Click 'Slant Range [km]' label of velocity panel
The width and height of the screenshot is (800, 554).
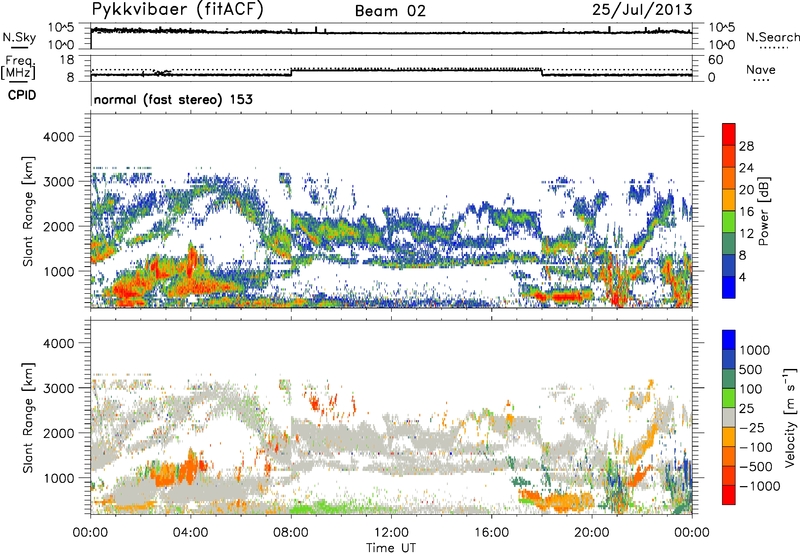[x=29, y=417]
